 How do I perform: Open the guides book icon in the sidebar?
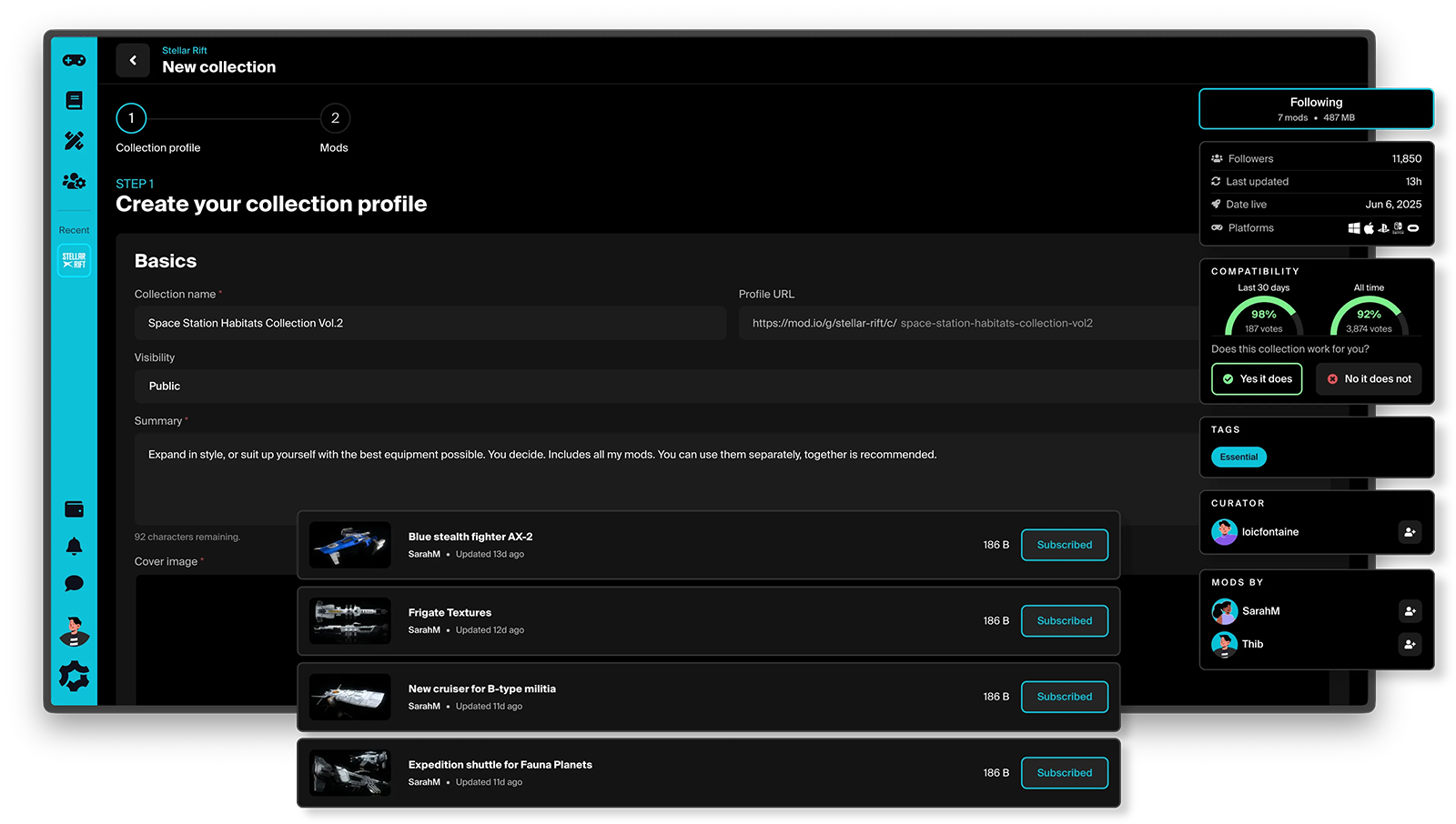(x=74, y=100)
